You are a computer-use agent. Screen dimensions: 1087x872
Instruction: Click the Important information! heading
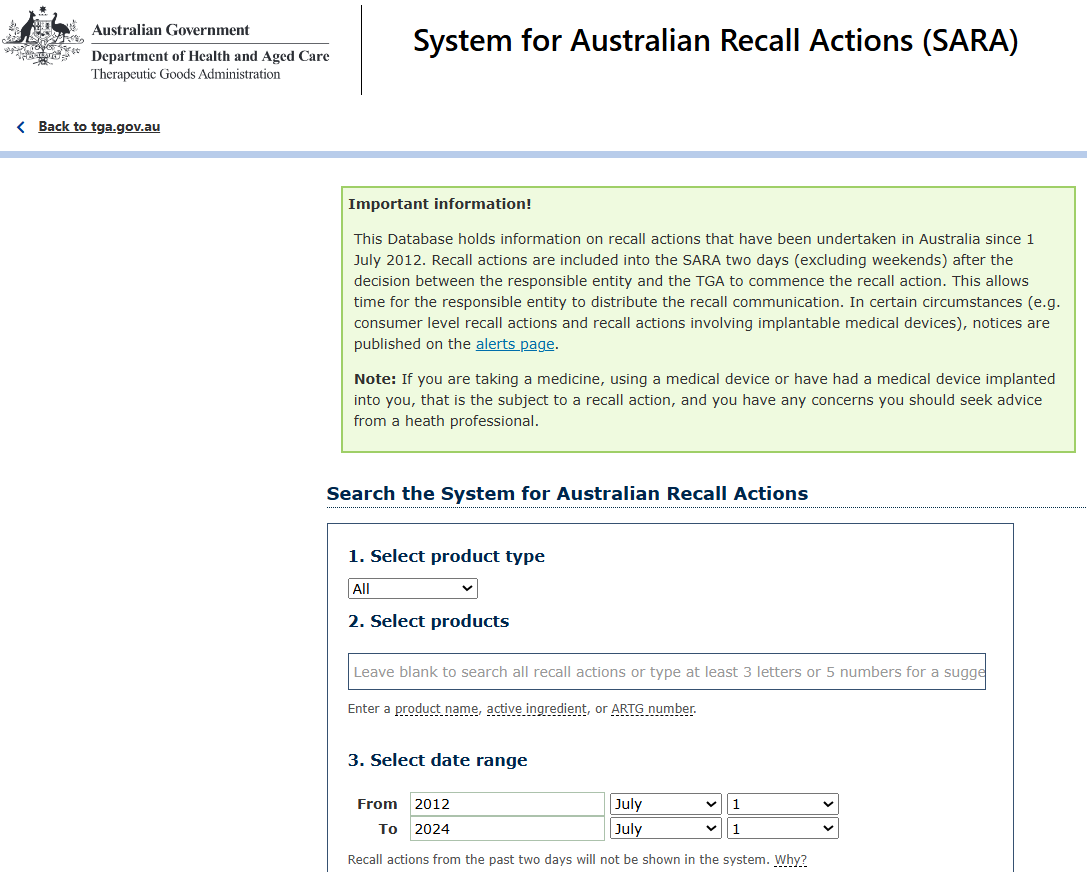click(x=440, y=204)
